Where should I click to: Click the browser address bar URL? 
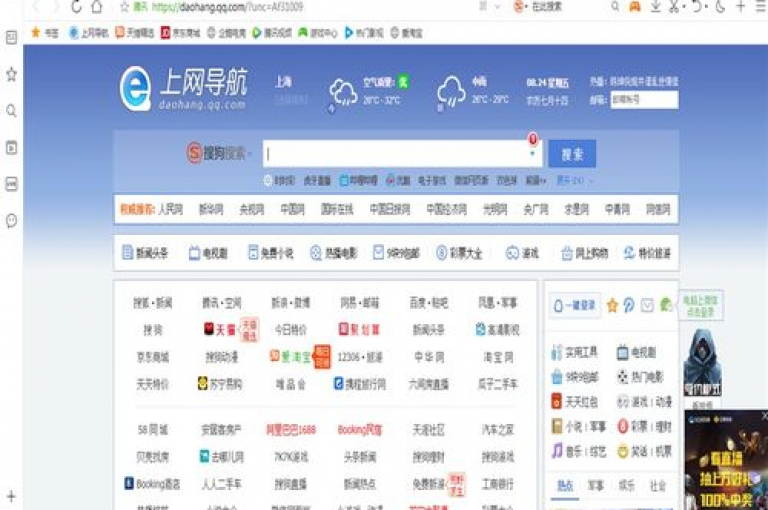coord(227,7)
